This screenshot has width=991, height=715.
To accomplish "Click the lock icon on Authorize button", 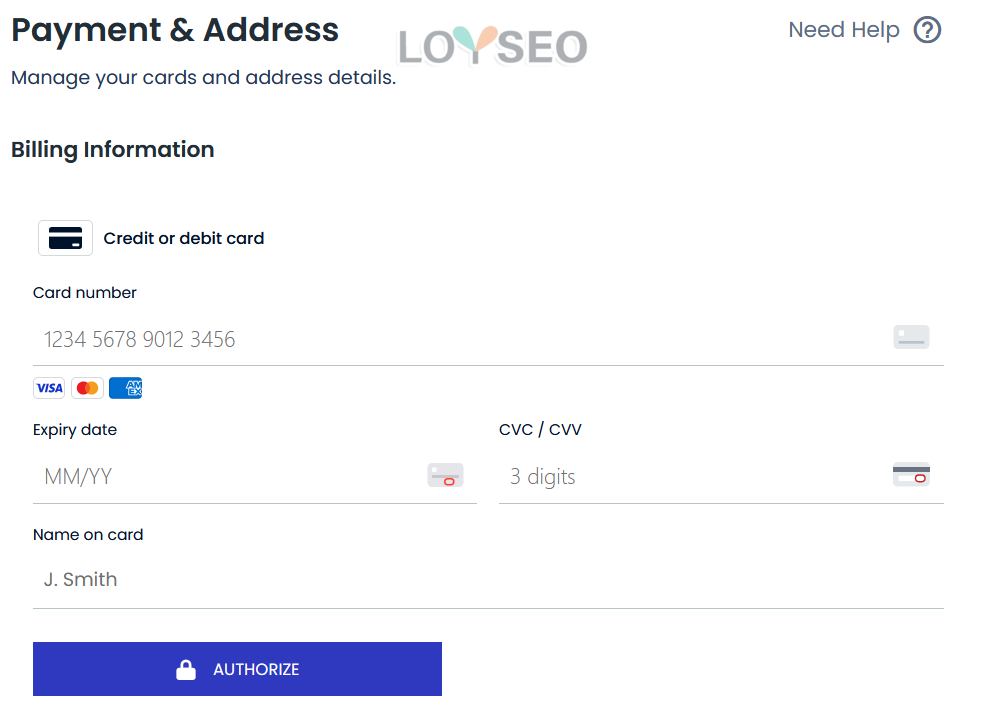I will 186,670.
